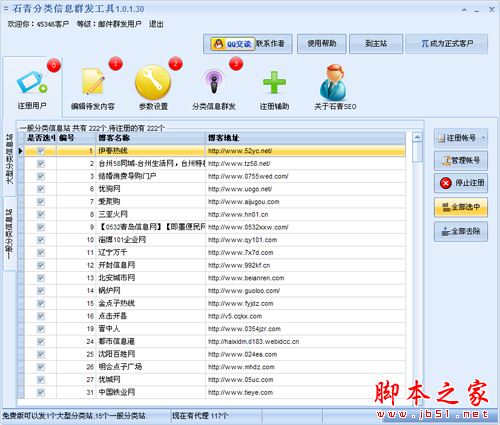The width and height of the screenshot is (500, 425).
Task: Uncheck the checkbox for row 2 台州58同城
Action: [41, 164]
